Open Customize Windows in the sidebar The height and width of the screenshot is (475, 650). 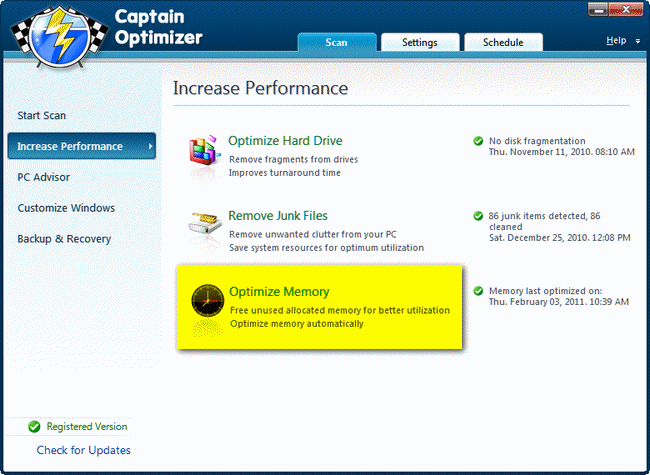[x=66, y=208]
